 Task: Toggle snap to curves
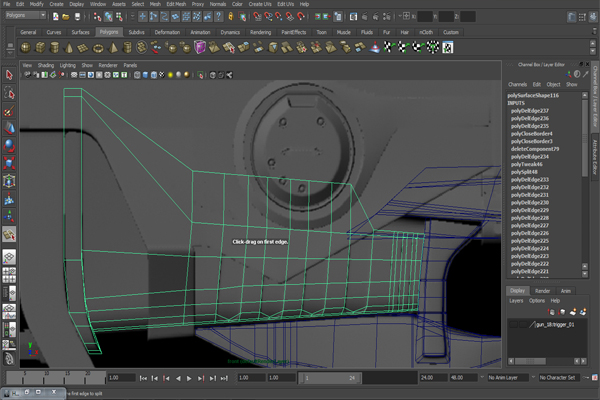point(268,16)
